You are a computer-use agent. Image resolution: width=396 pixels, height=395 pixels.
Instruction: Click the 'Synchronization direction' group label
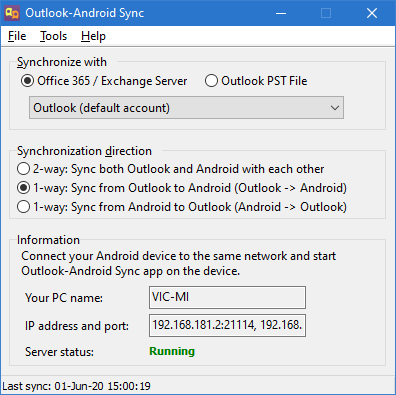tap(84, 151)
